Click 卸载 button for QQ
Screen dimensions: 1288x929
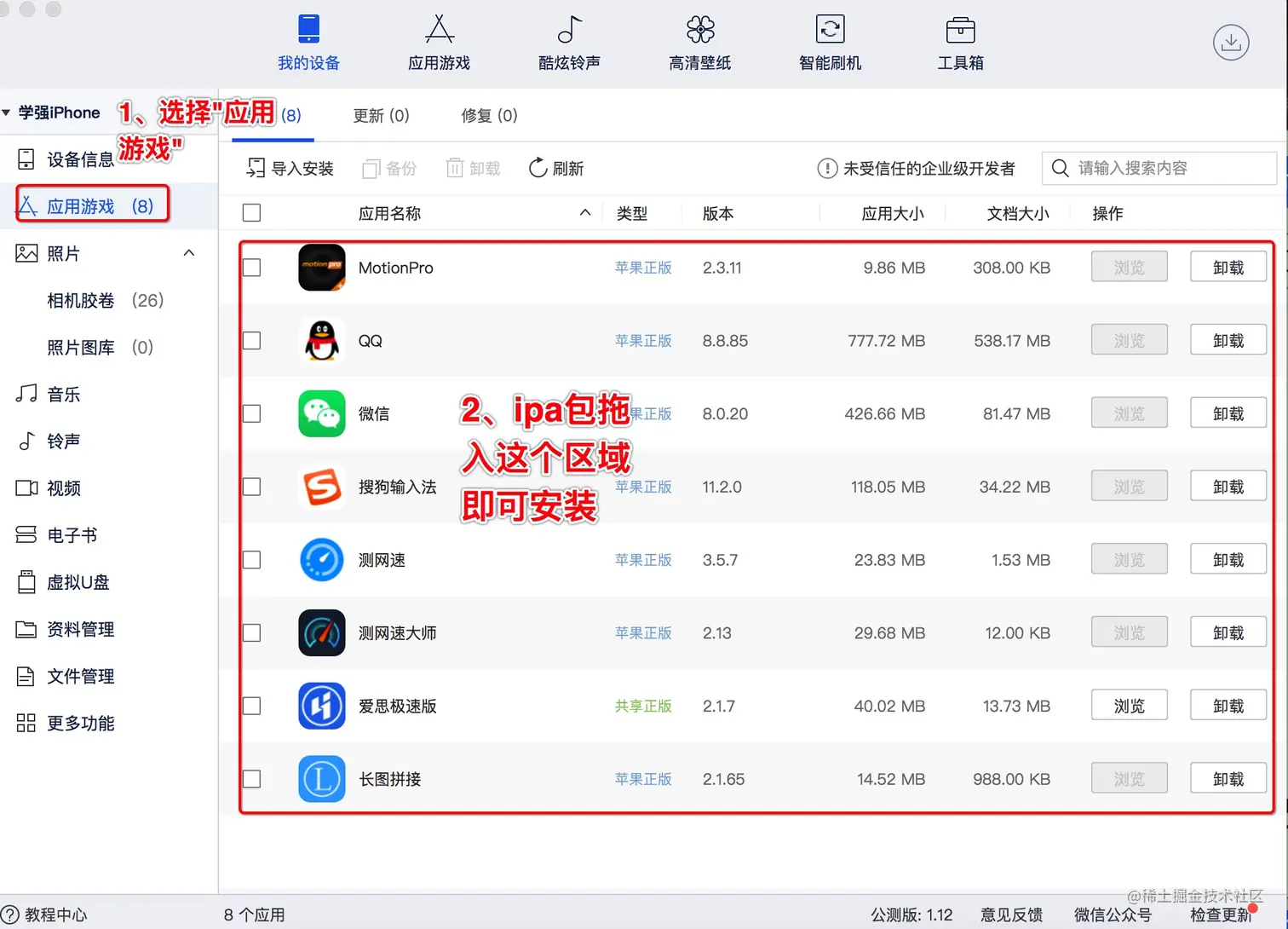(x=1228, y=341)
